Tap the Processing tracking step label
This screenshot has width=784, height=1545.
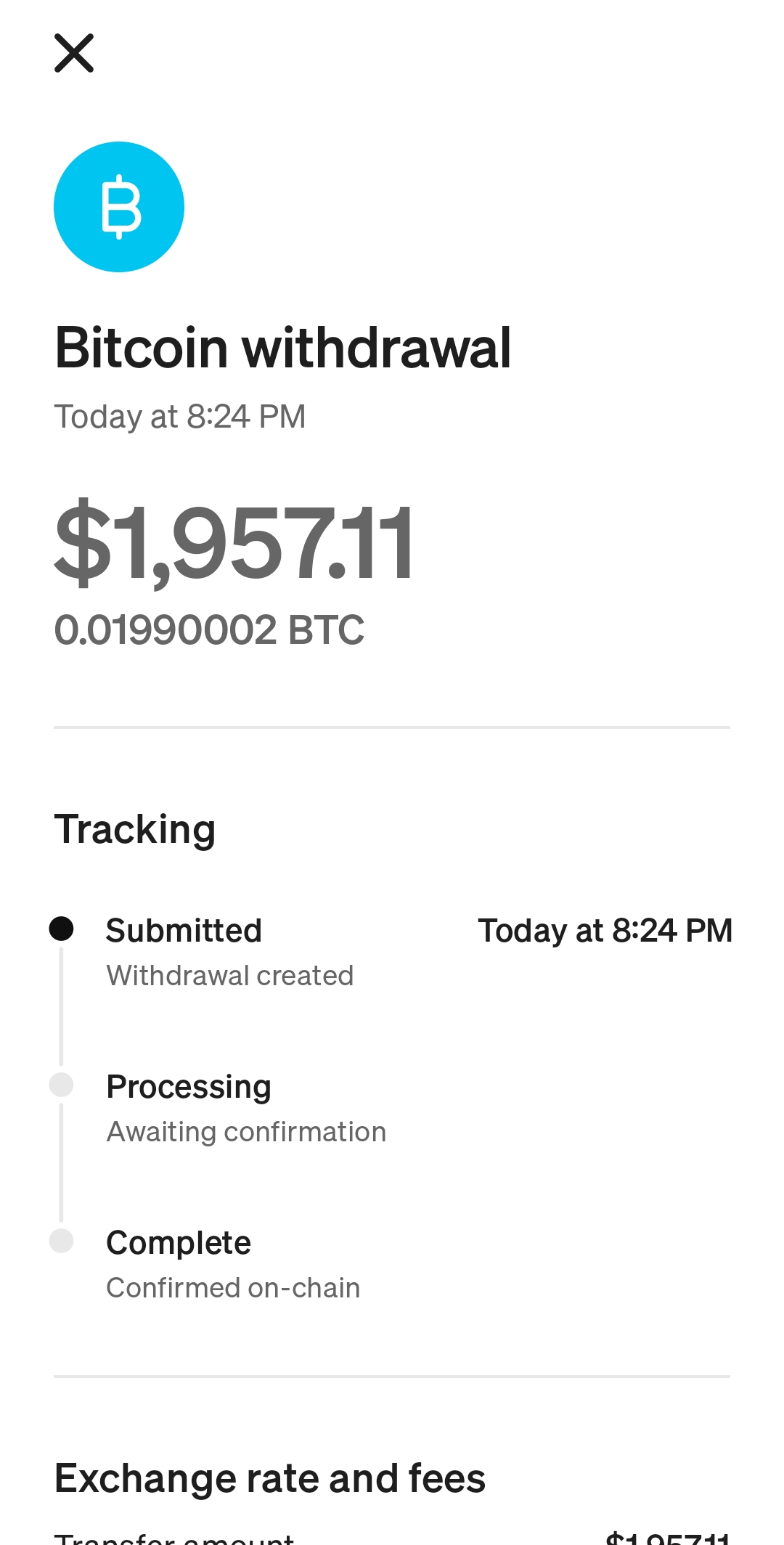click(189, 1087)
